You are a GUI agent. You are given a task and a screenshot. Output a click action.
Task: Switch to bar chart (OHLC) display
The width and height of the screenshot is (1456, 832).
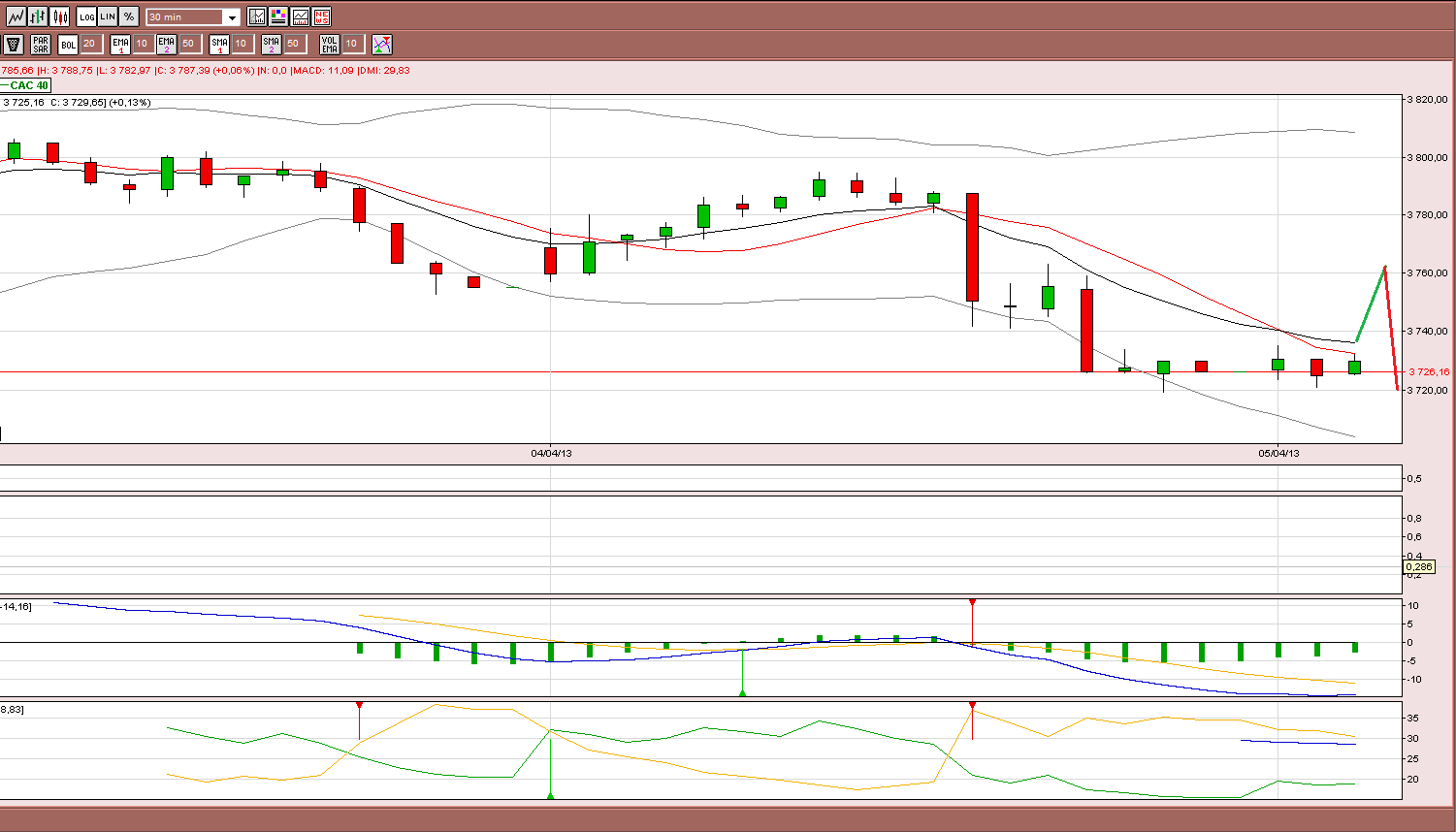[38, 16]
